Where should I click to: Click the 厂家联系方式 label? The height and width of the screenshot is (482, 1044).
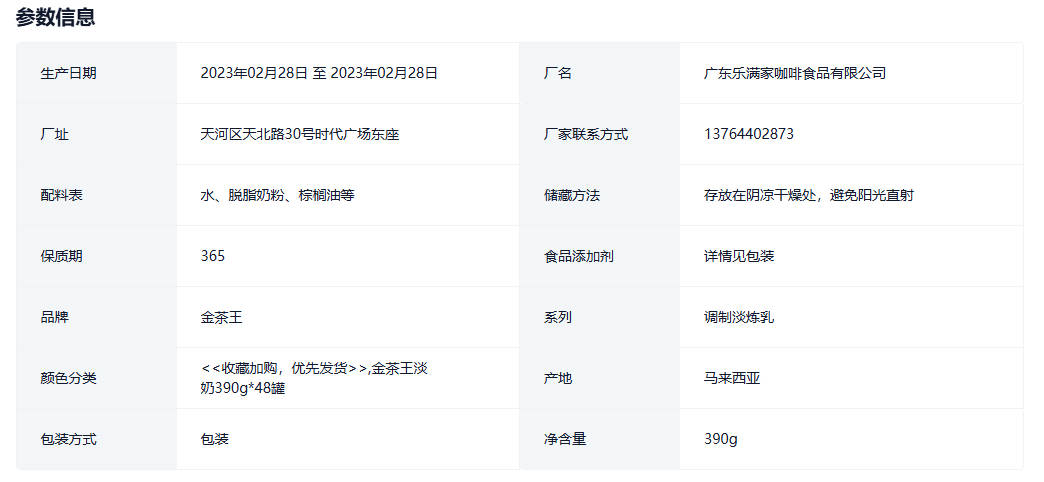coord(585,134)
